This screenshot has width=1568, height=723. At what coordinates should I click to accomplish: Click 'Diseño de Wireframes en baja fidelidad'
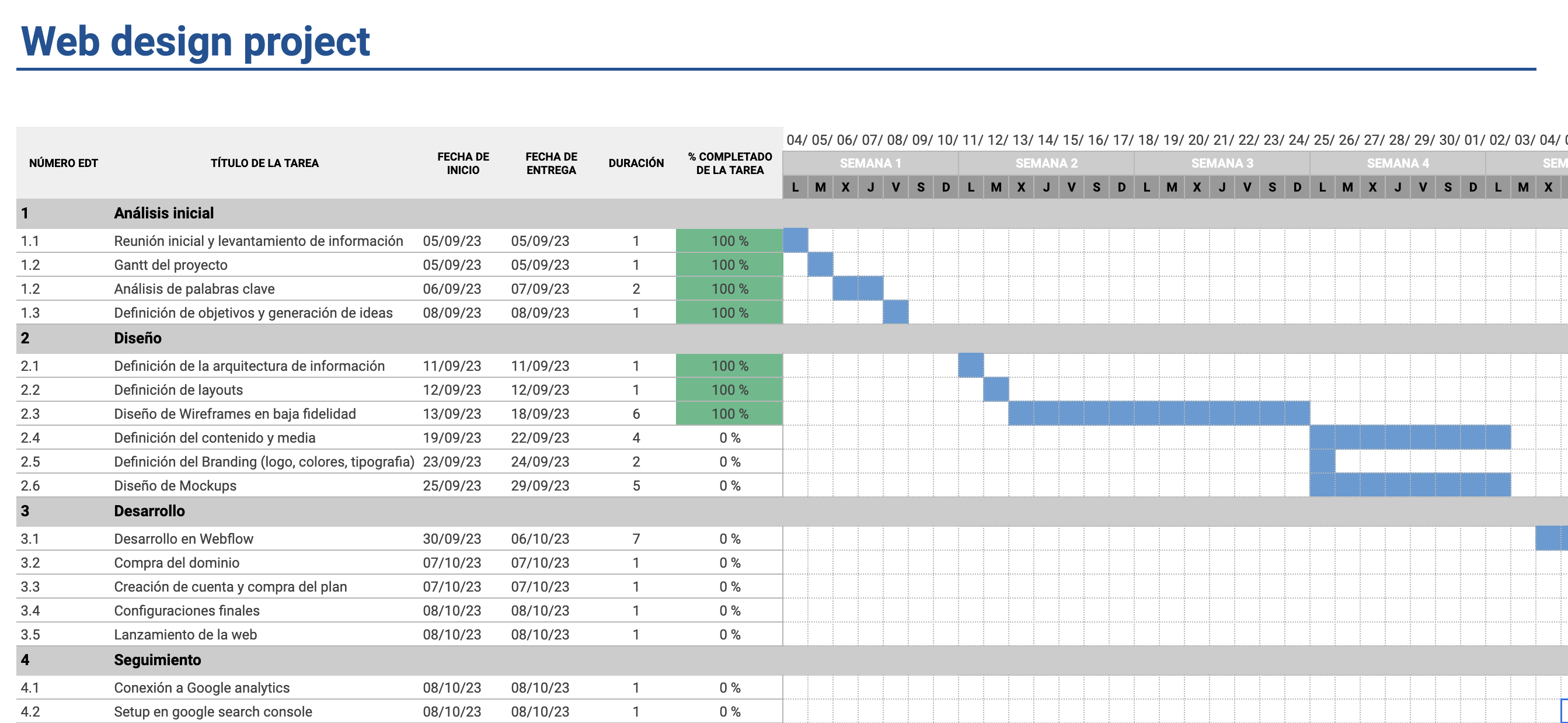pyautogui.click(x=235, y=413)
